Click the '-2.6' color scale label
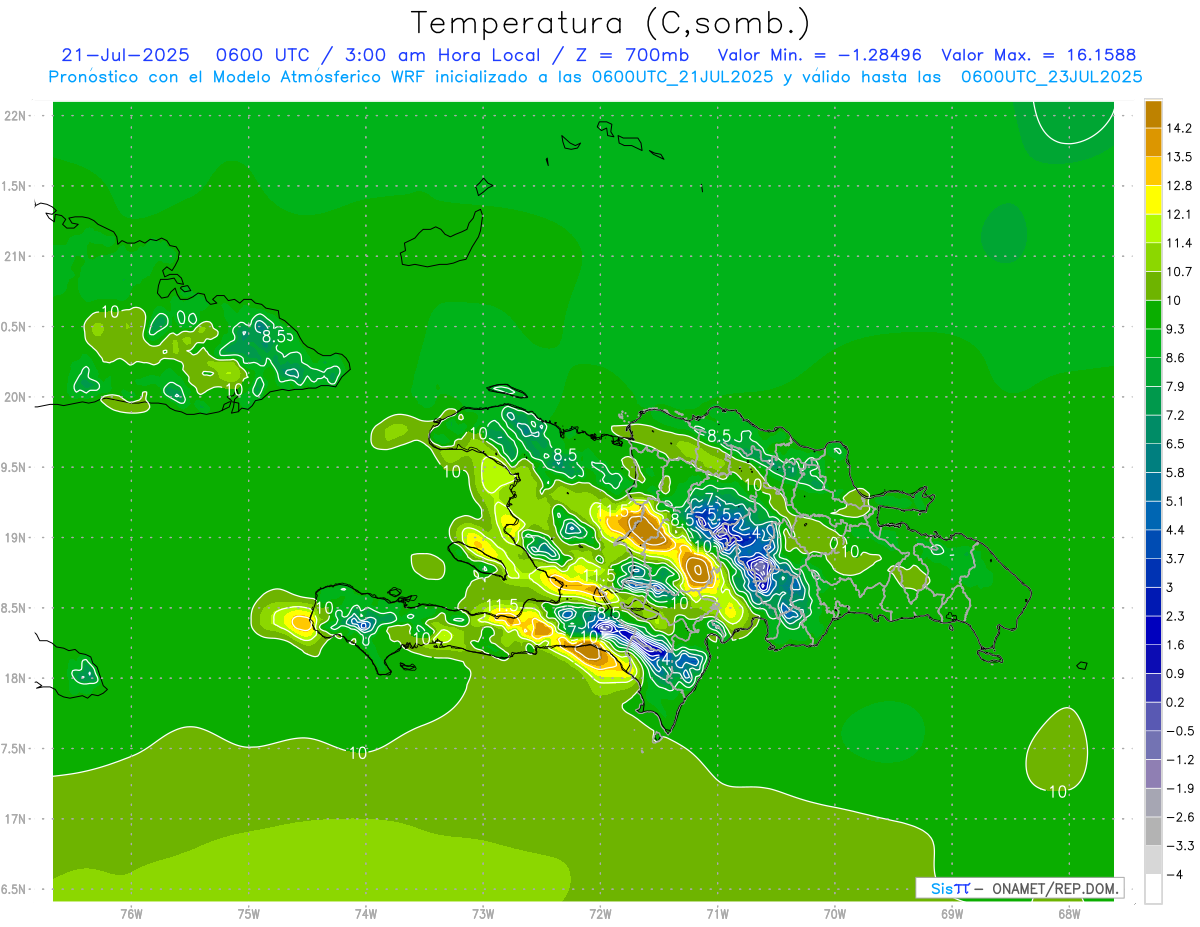Viewport: 1200px width, 927px height. pos(1180,817)
